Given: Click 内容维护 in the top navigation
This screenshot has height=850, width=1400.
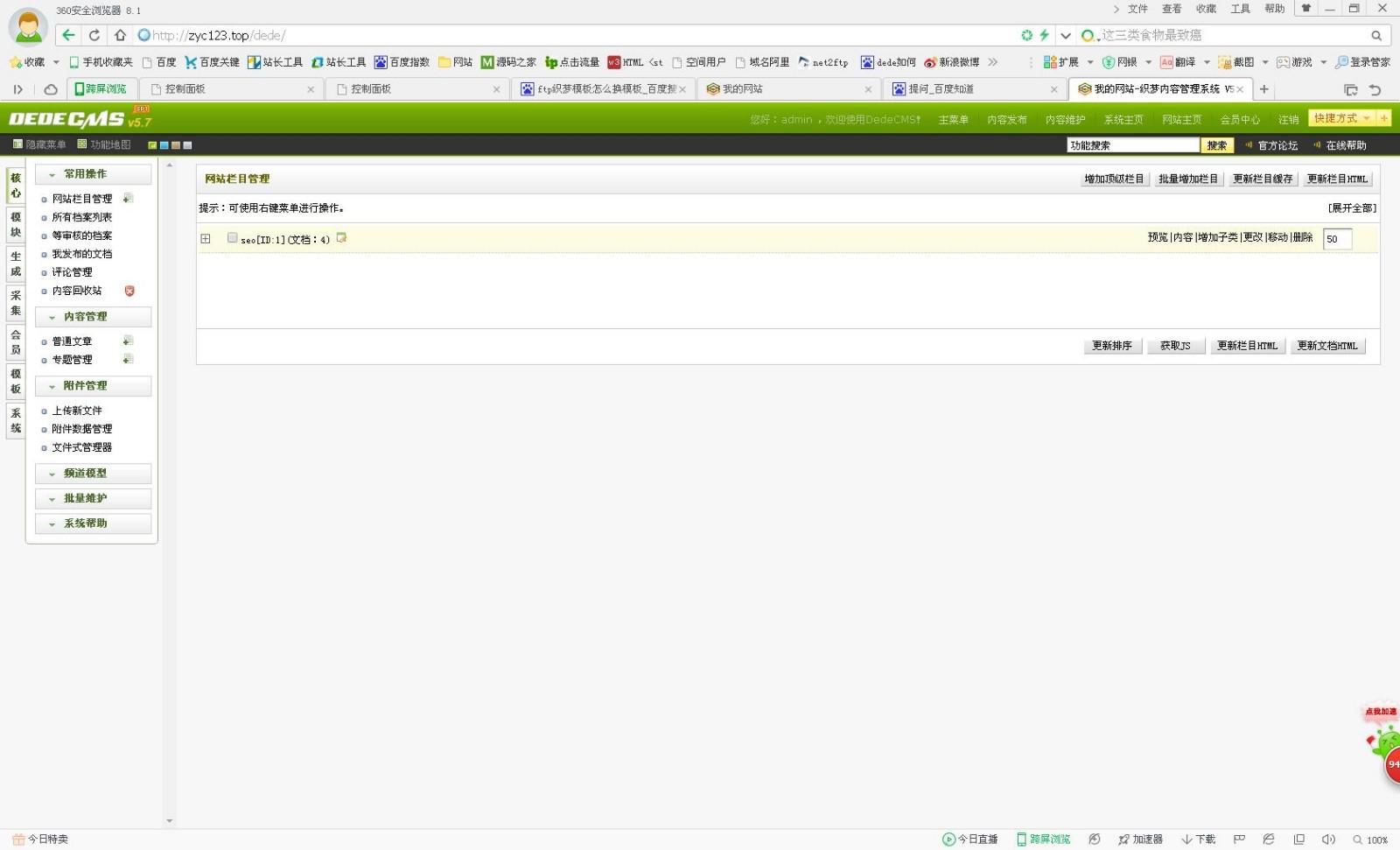Looking at the screenshot, I should coord(1065,120).
